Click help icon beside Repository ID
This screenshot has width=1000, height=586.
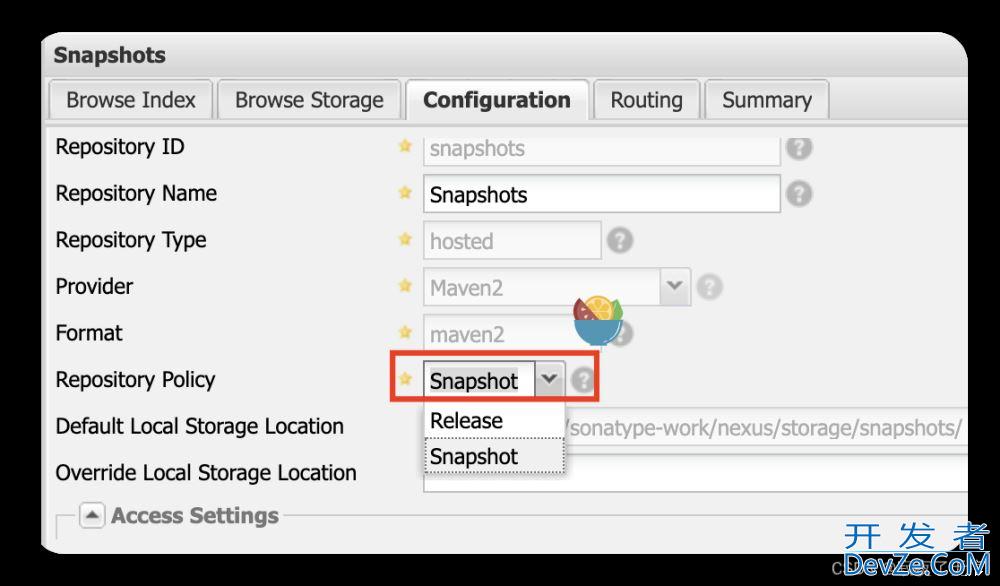(798, 148)
